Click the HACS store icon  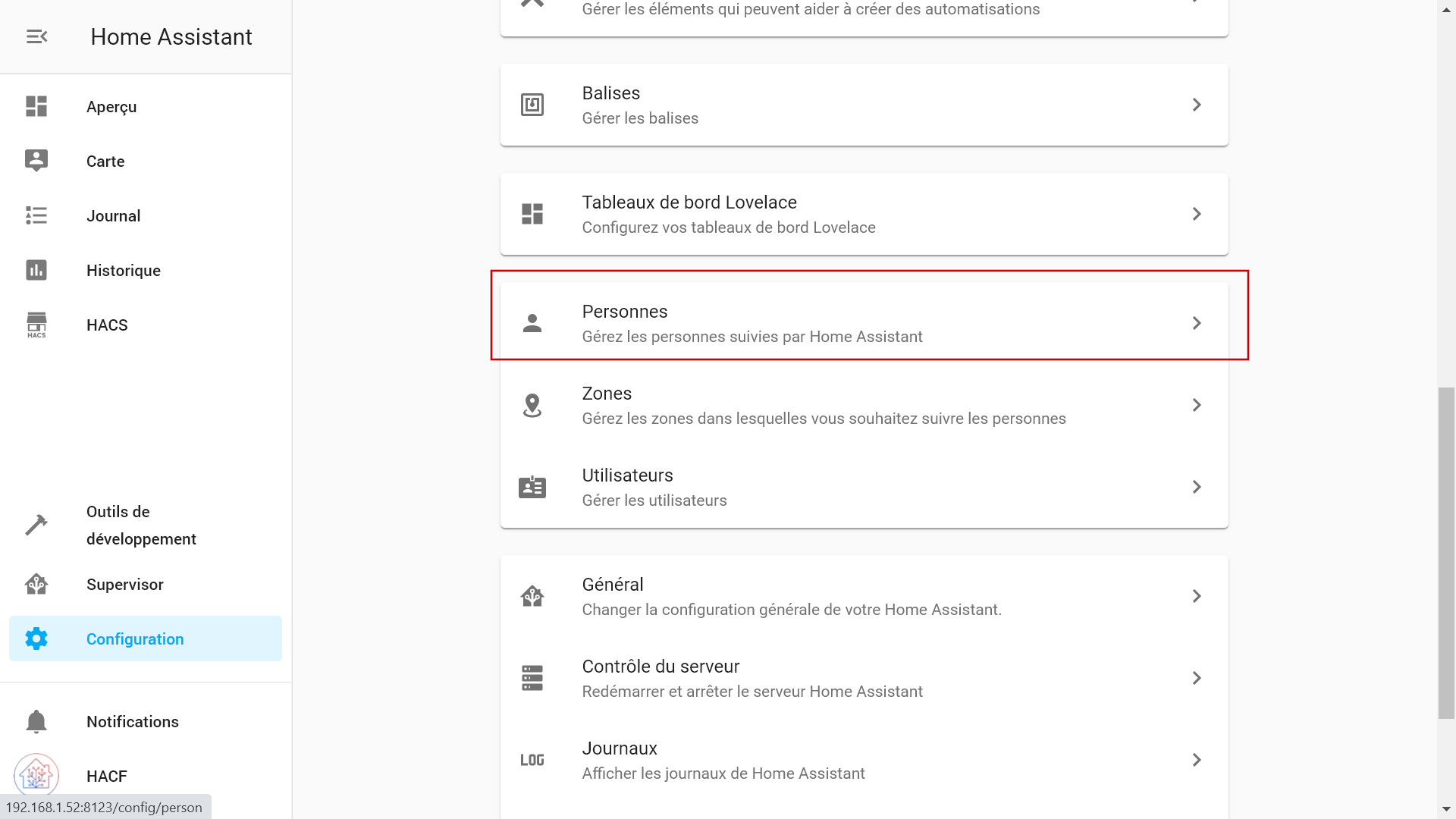36,325
